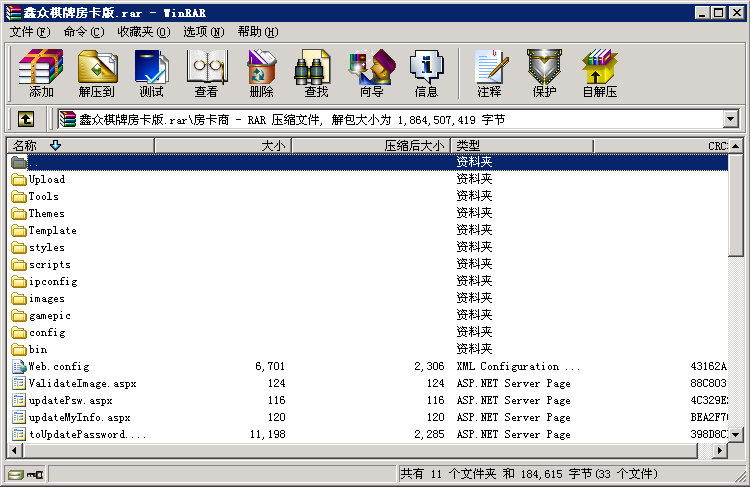This screenshot has width=750, height=487.
Task: Go up one folder level button
Action: coord(25,119)
